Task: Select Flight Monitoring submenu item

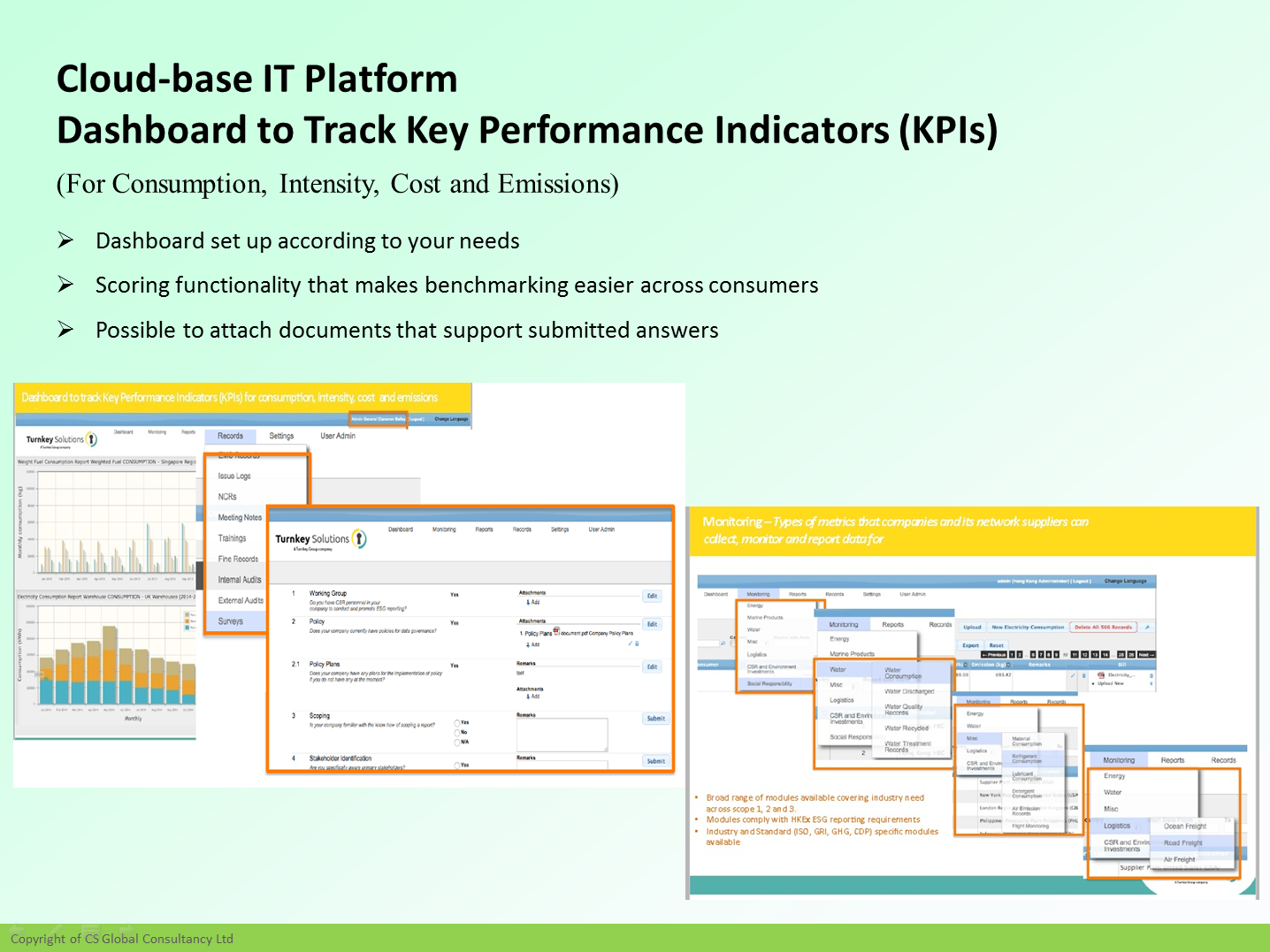Action: [1030, 826]
